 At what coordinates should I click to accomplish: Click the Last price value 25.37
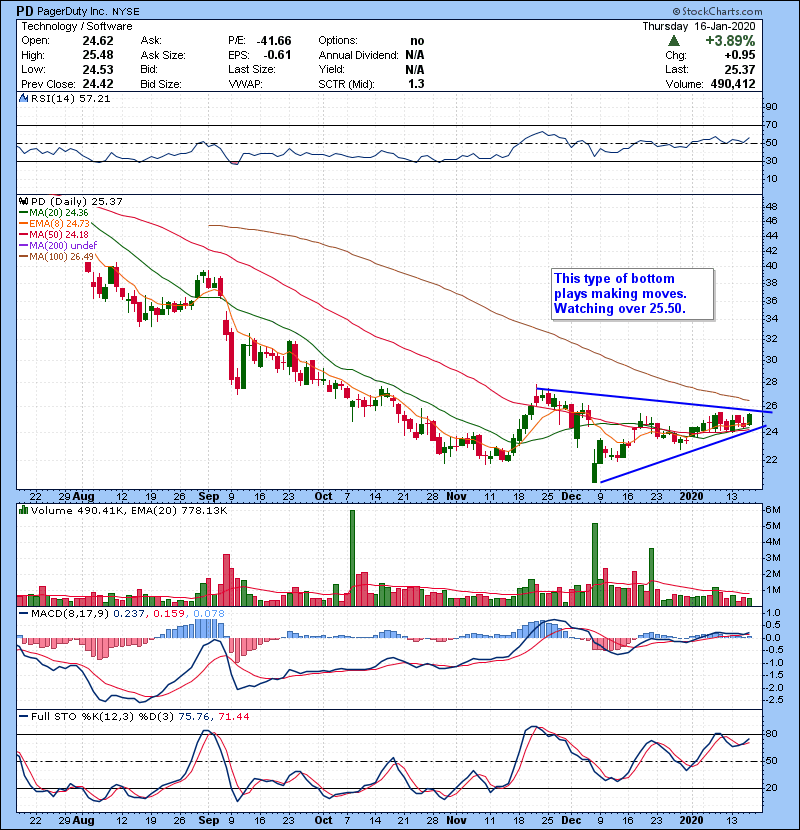[740, 69]
